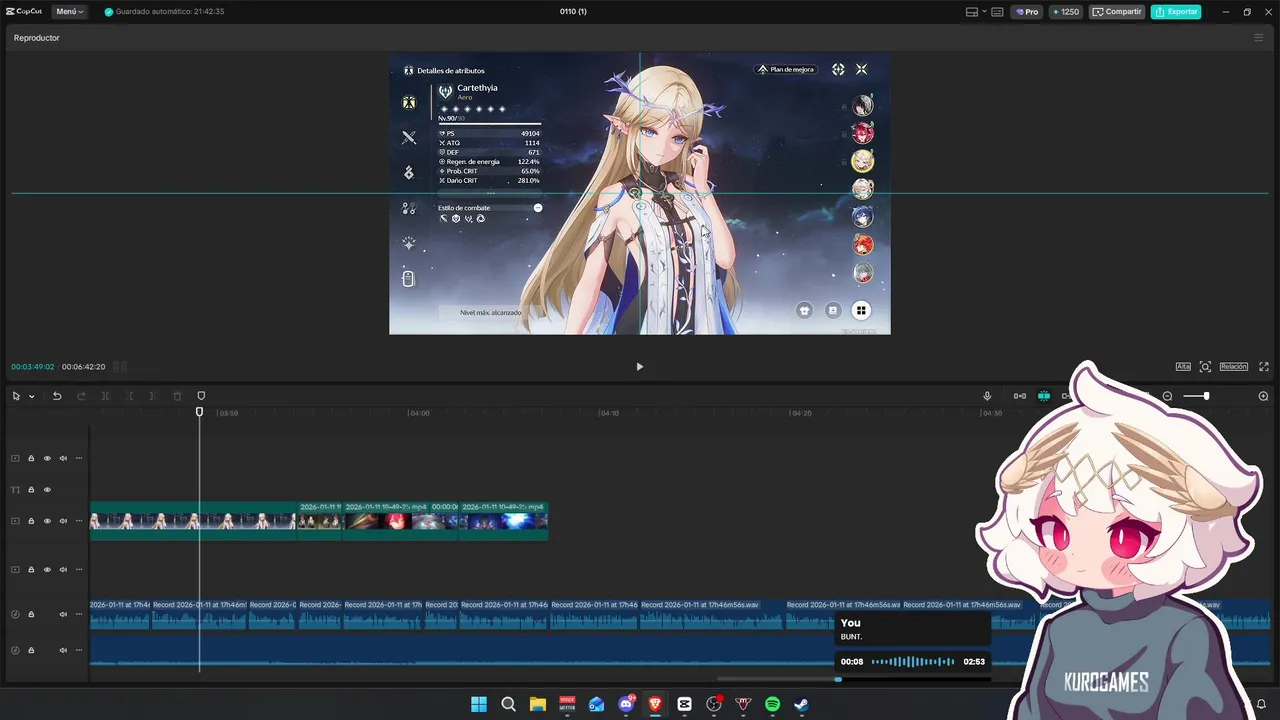This screenshot has height=720, width=1280.
Task: Open Windows Start menu
Action: [479, 704]
